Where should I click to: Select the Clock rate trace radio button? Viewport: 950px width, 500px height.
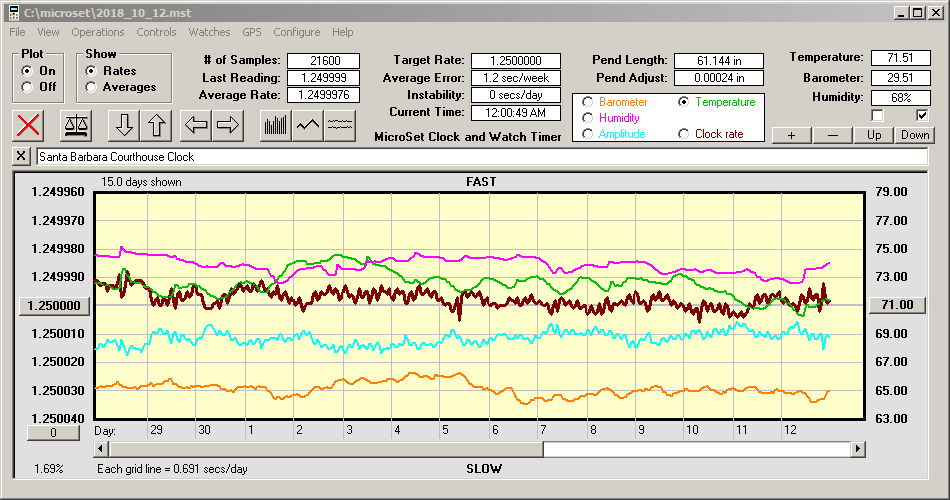tap(683, 134)
